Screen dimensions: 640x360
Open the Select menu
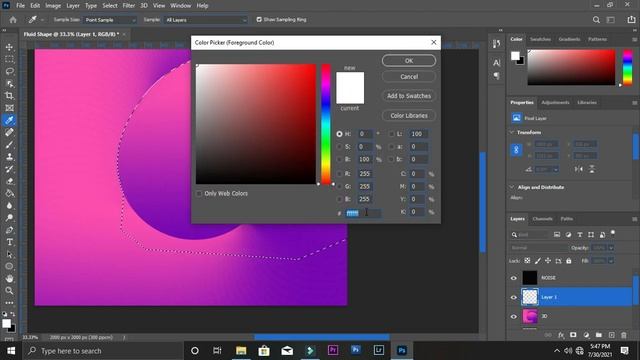pos(110,6)
